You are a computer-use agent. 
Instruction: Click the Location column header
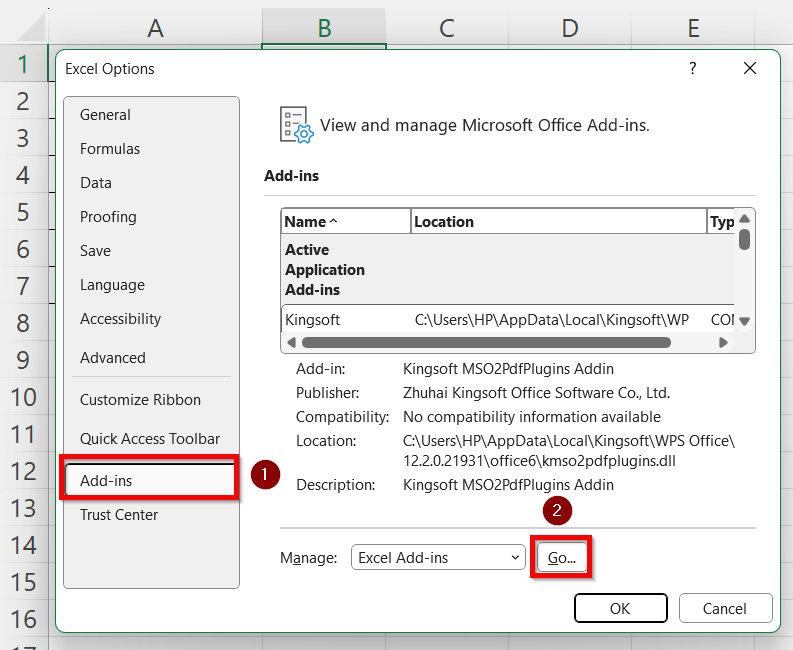[557, 222]
